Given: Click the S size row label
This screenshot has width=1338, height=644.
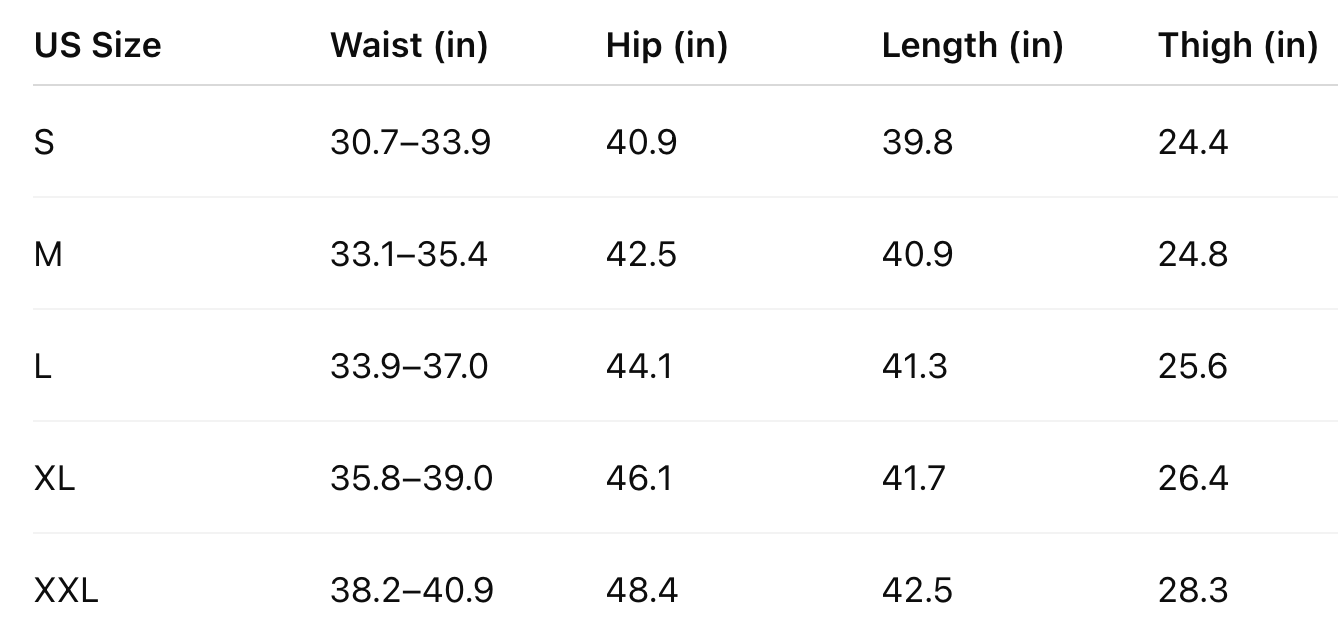Looking at the screenshot, I should [44, 142].
